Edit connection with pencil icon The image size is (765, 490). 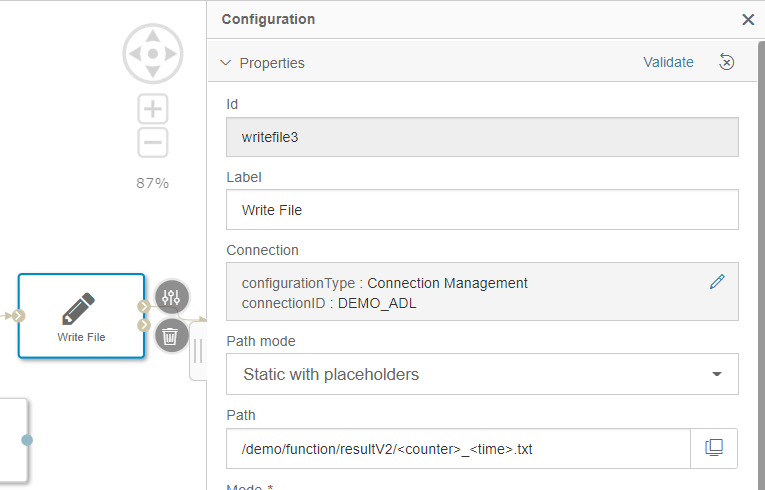[716, 282]
